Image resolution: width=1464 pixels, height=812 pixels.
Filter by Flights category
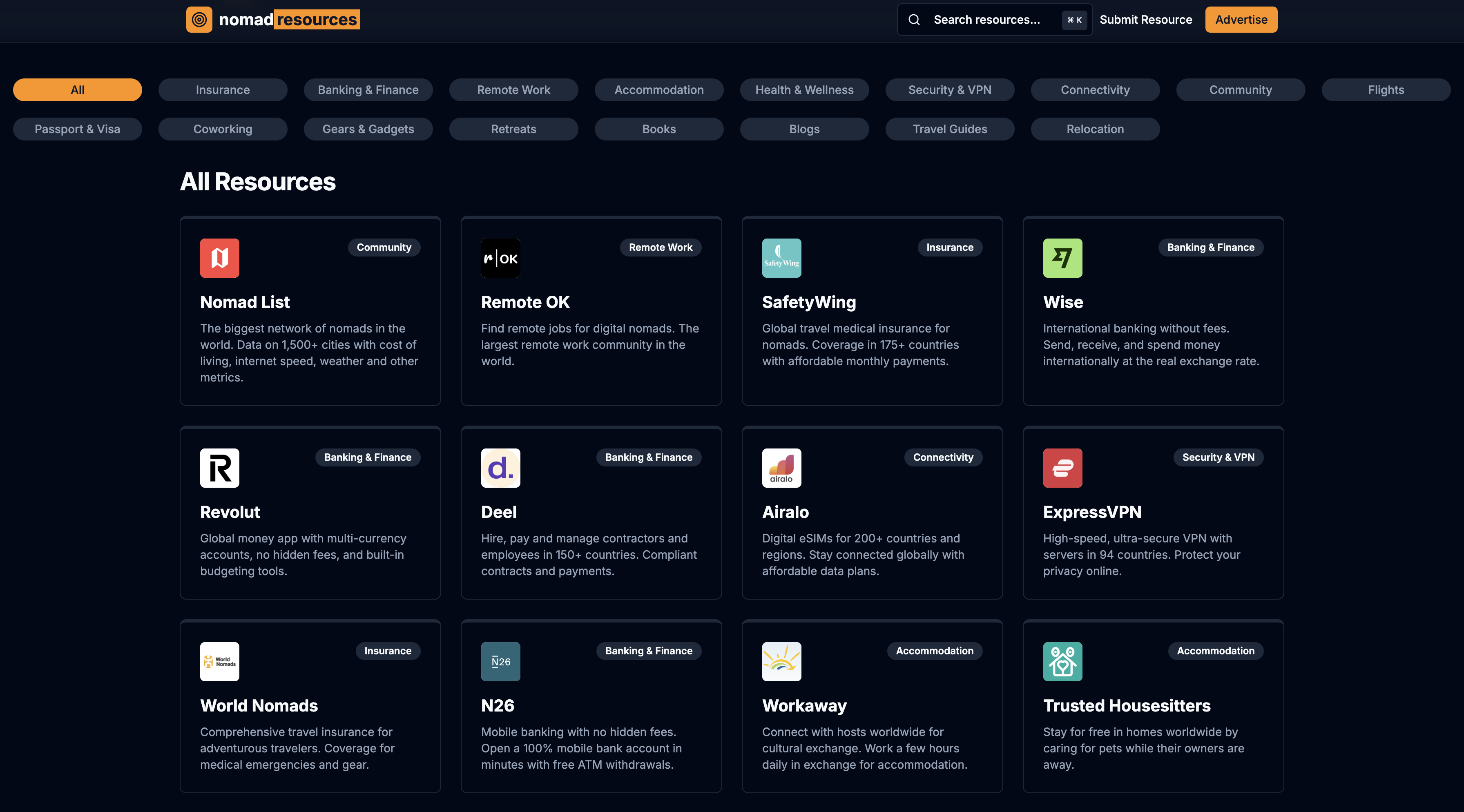(x=1386, y=90)
